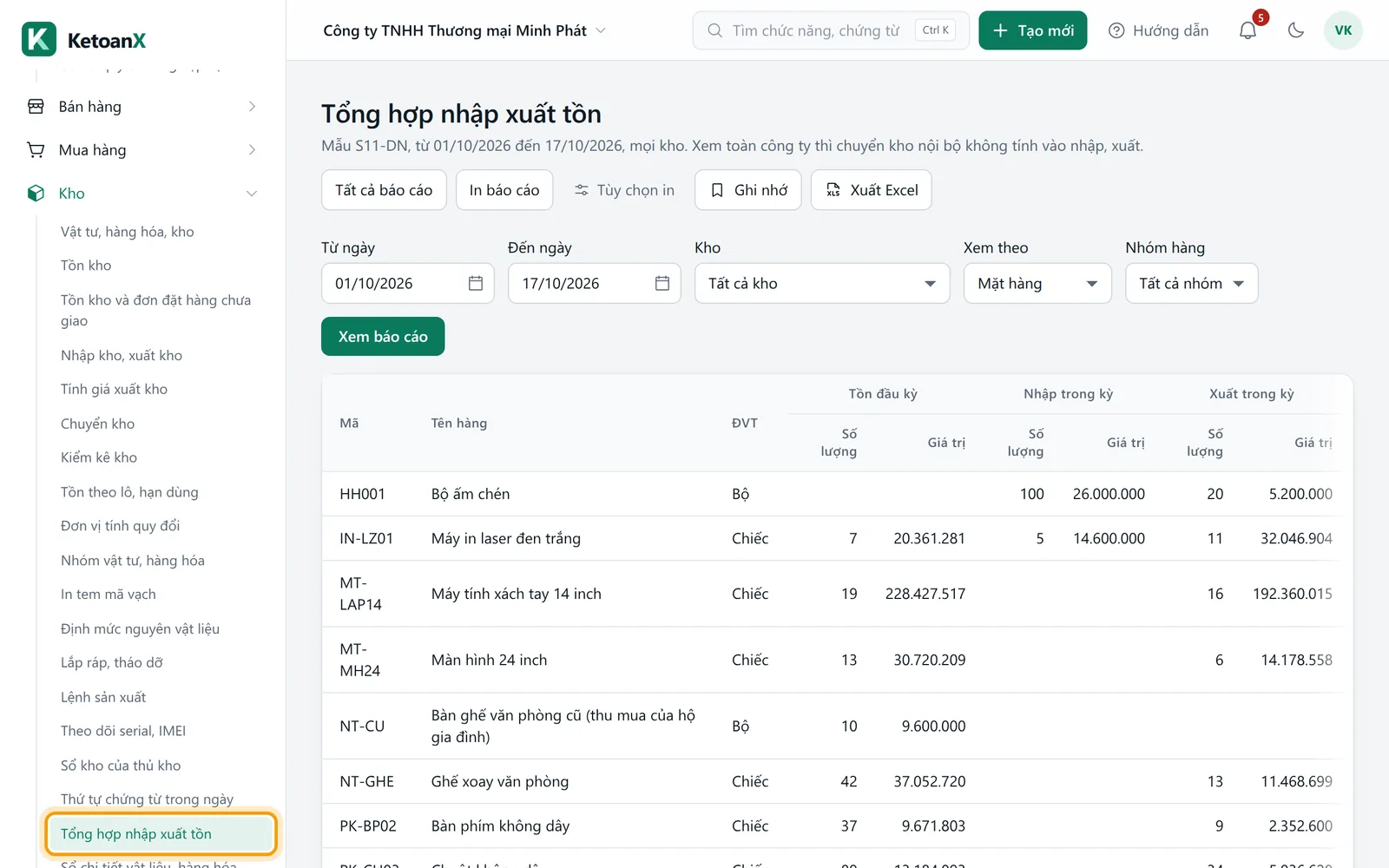The height and width of the screenshot is (868, 1389).
Task: Open Chuyển kho page
Action: (x=97, y=424)
